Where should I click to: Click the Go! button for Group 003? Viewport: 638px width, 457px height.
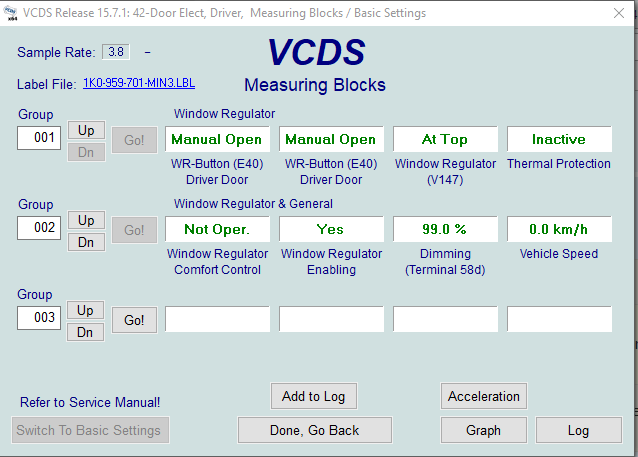pyautogui.click(x=134, y=320)
